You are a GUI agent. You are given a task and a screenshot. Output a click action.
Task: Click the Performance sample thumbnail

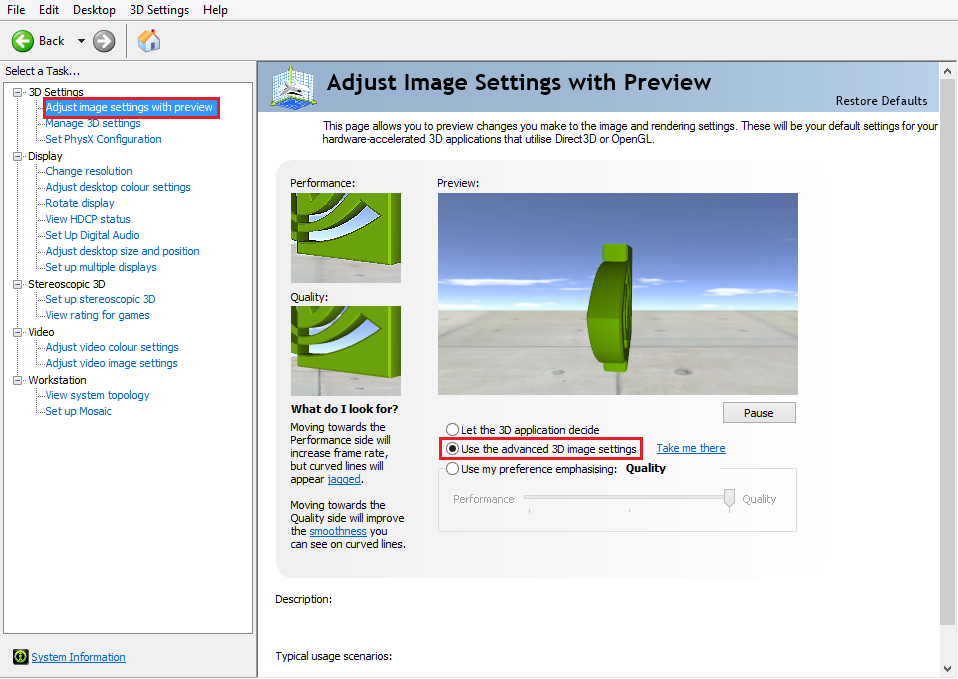(x=346, y=238)
